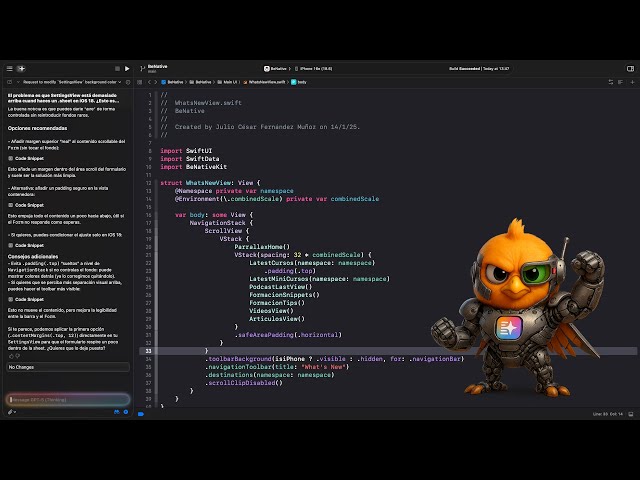Click the robot bird mascot image
The image size is (640, 480).
(518, 308)
